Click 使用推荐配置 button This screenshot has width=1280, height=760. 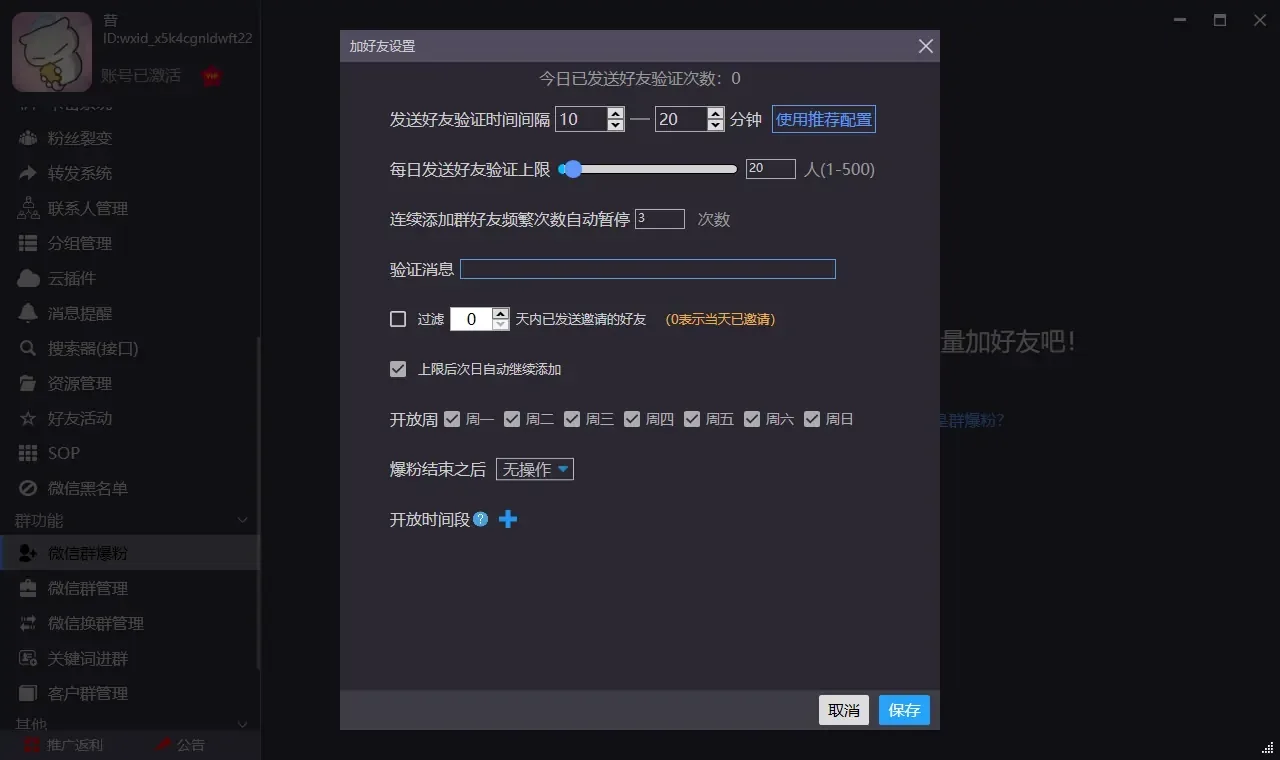pyautogui.click(x=824, y=119)
